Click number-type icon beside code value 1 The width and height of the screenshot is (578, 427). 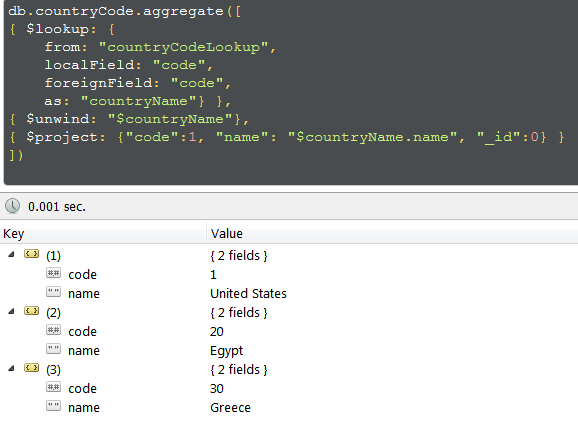click(53, 273)
